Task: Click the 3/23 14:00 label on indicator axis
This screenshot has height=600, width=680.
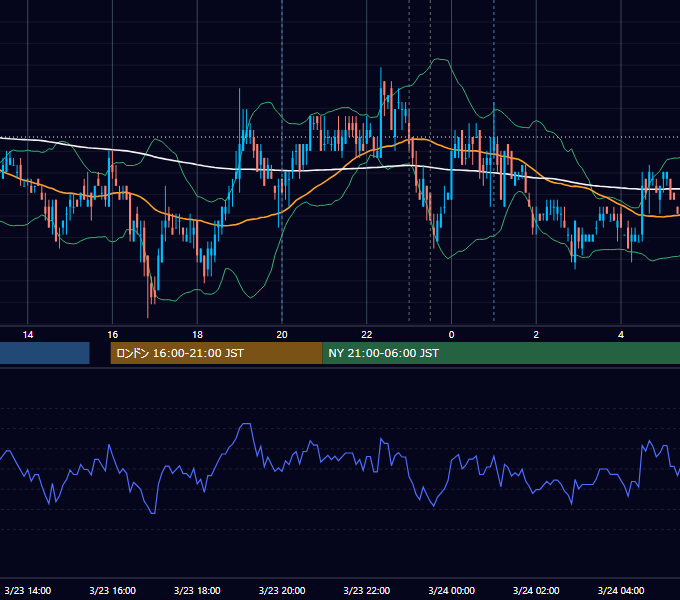Action: tap(28, 590)
